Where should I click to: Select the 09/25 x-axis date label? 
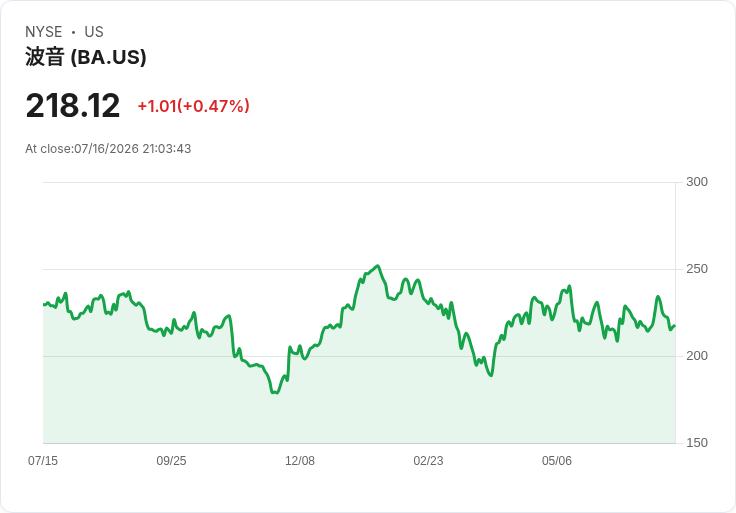click(171, 461)
